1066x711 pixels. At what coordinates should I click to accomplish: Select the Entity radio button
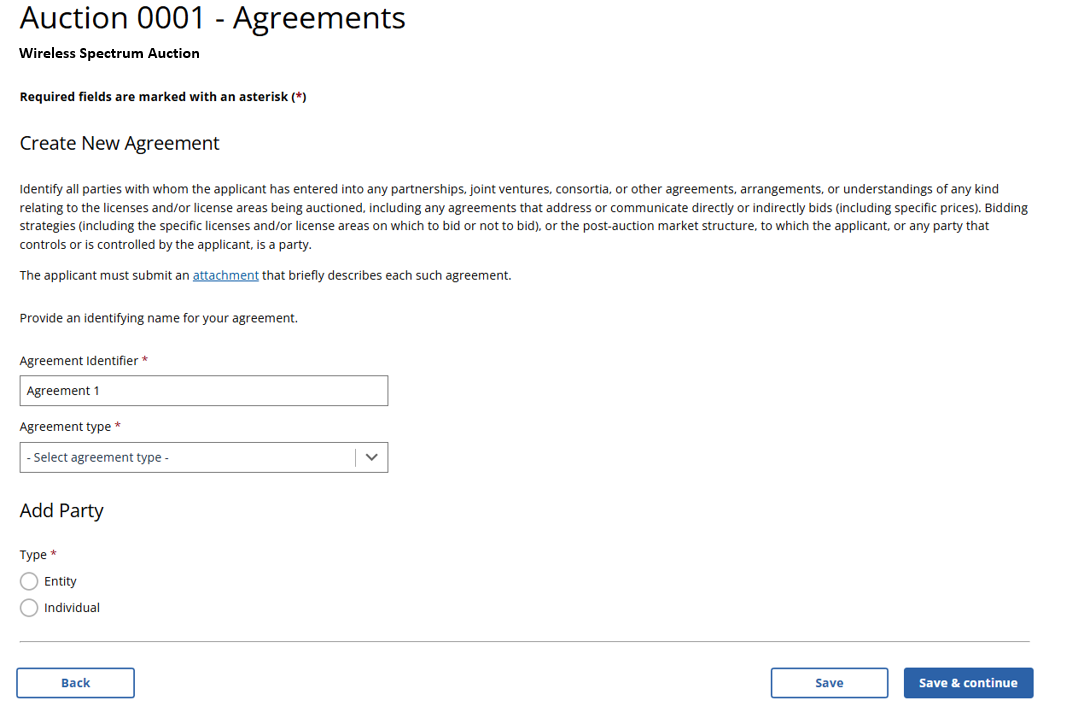[29, 582]
